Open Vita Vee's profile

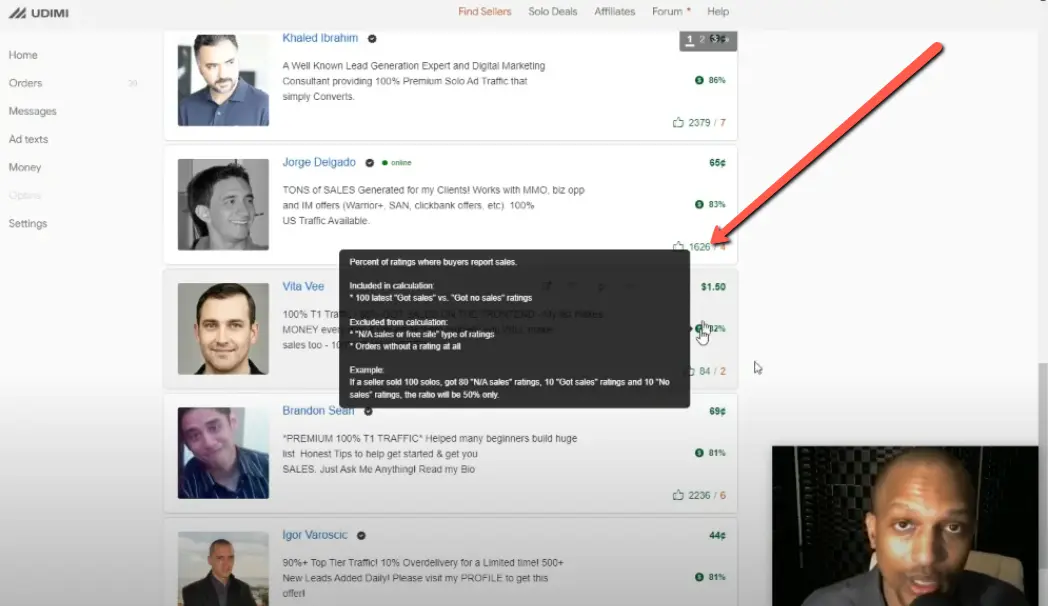[x=303, y=286]
